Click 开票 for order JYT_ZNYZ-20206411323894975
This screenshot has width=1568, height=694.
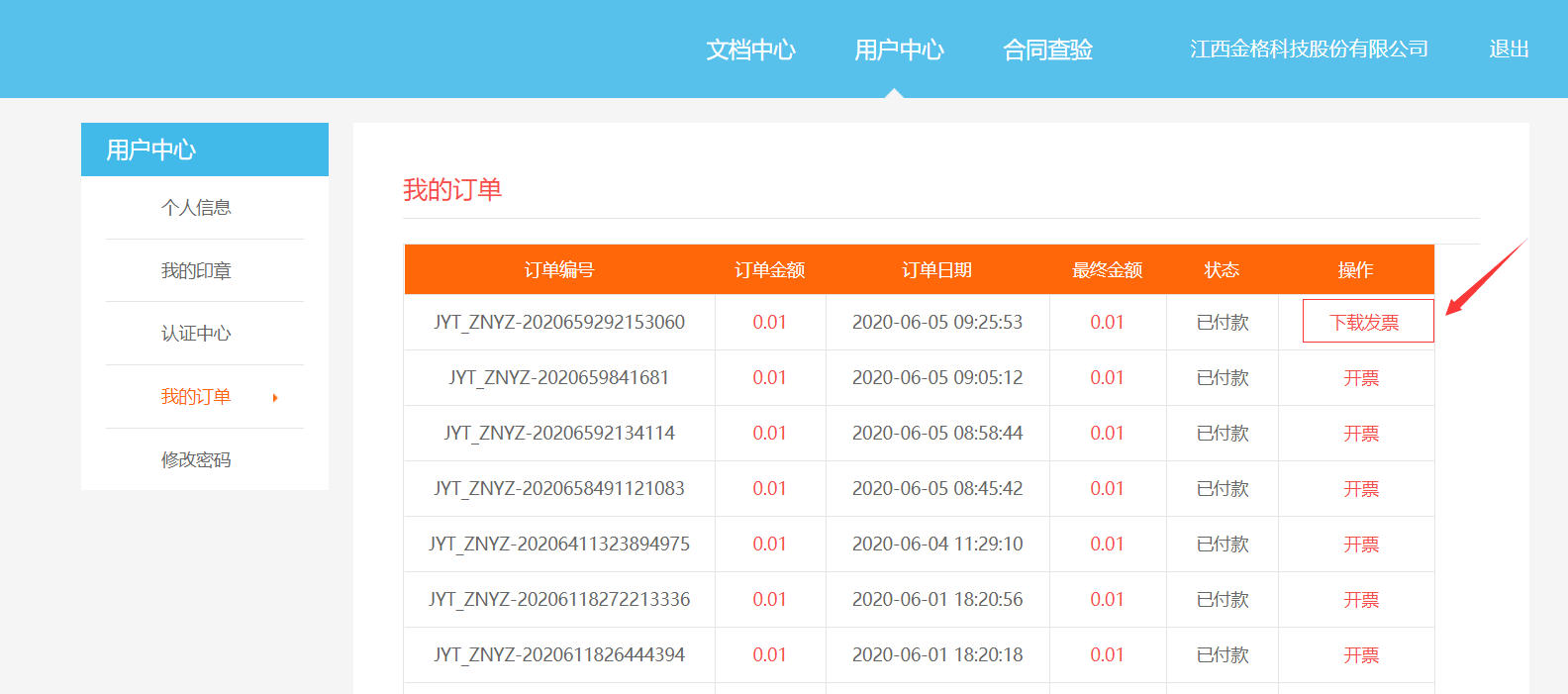pyautogui.click(x=1361, y=545)
